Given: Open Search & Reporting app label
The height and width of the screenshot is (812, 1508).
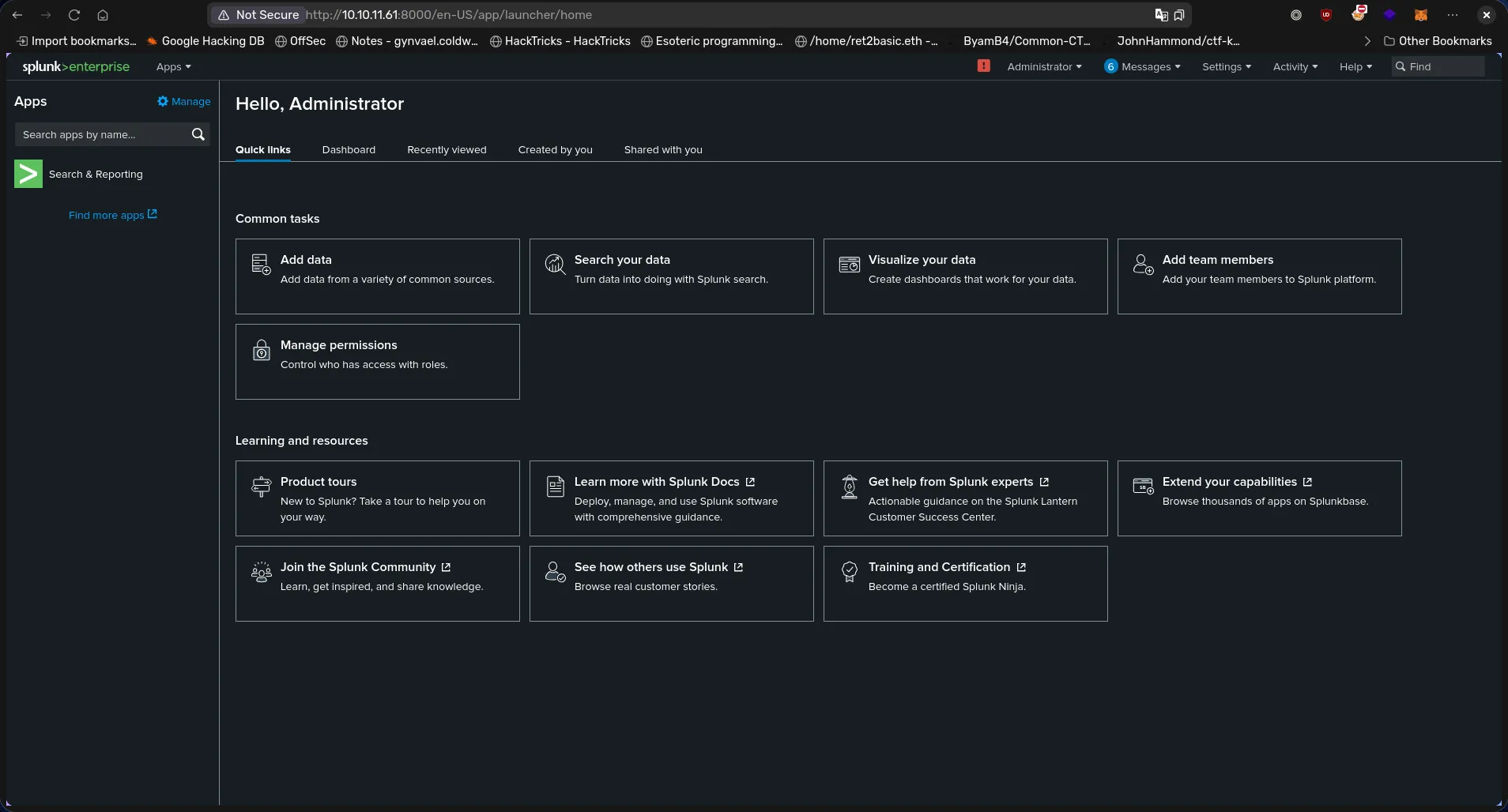Looking at the screenshot, I should click(96, 174).
